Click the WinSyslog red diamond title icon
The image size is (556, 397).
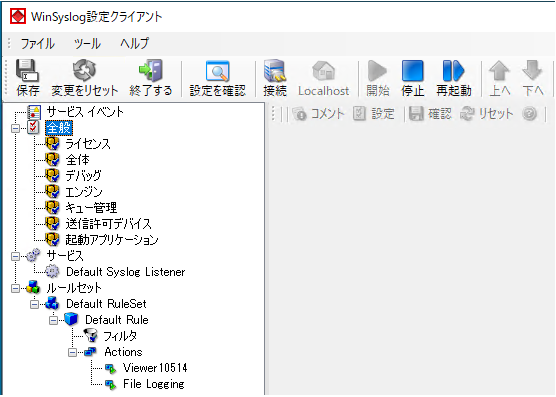[18, 17]
